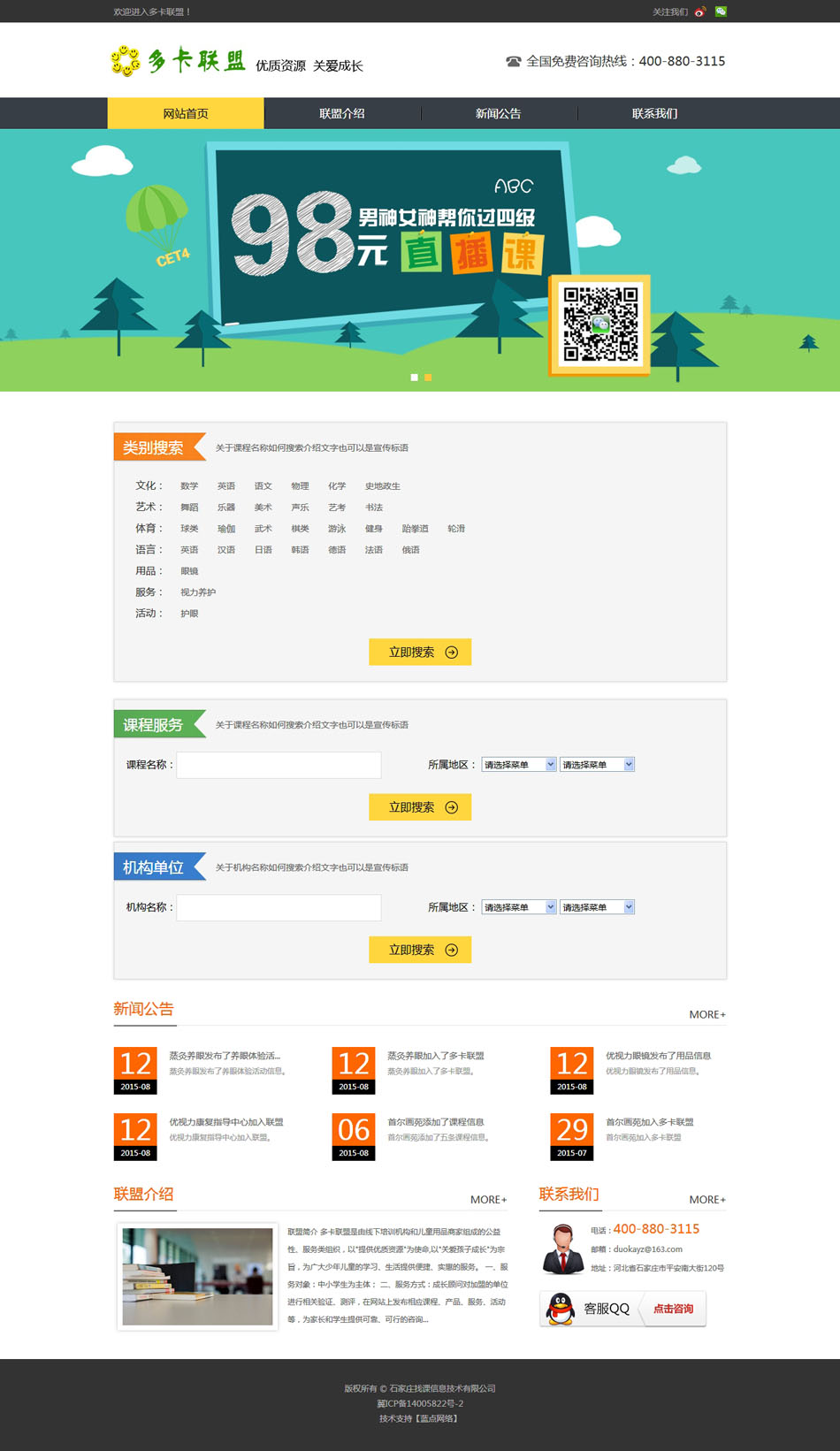Open the 联盟介绍 navigation tab
The height and width of the screenshot is (1451, 840).
coord(342,113)
